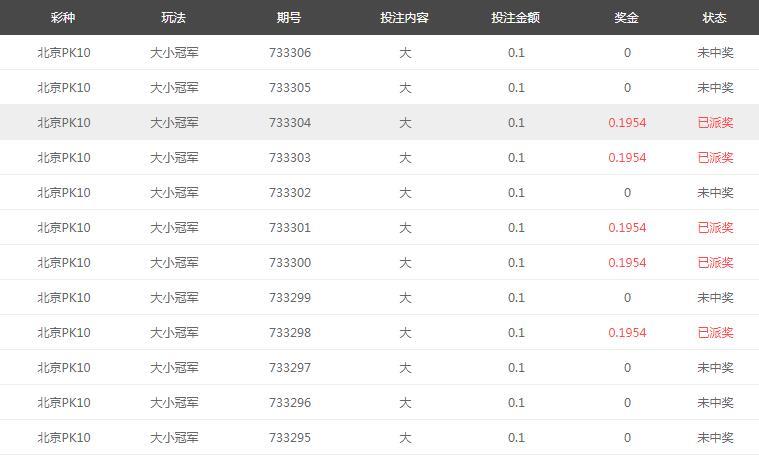Click the 已派奖 status for period 733304
The image size is (759, 455).
(715, 123)
